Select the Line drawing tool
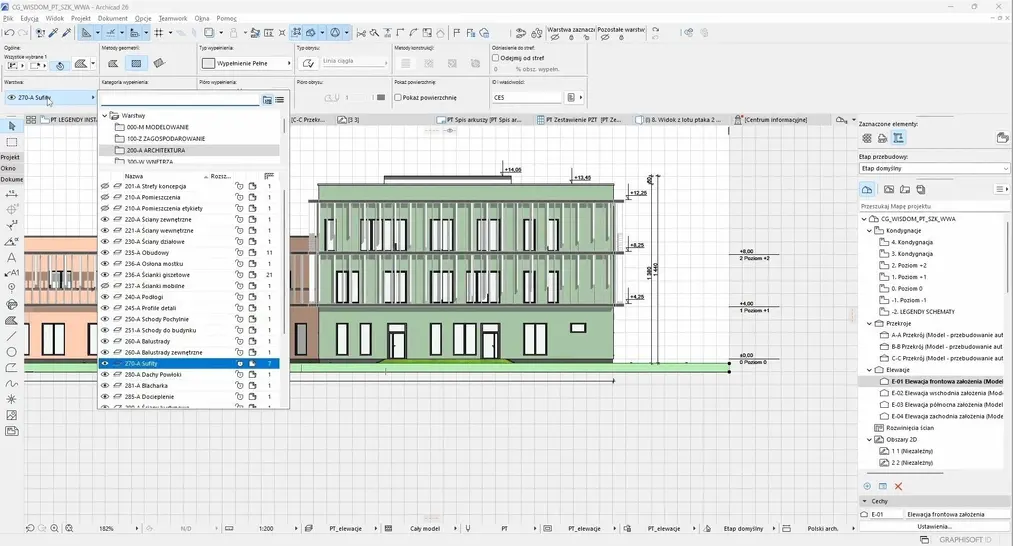Screen dimensions: 1013x546 coord(12,336)
